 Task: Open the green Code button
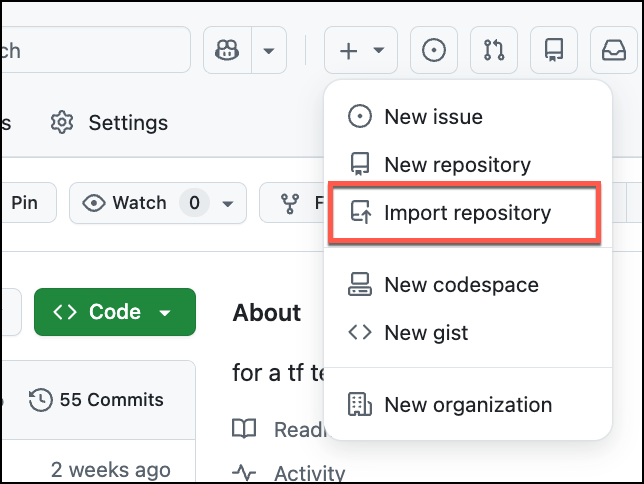click(115, 312)
